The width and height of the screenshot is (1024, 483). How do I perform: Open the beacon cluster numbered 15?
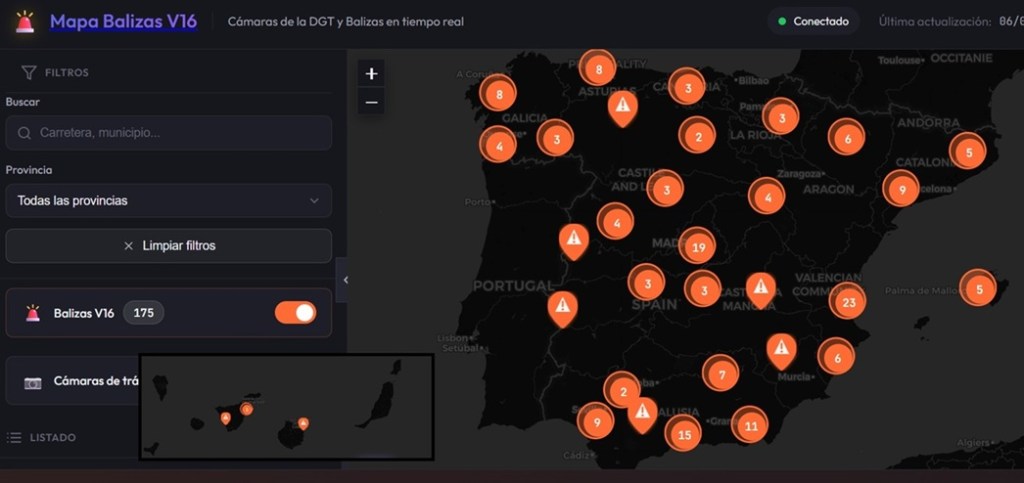point(684,434)
